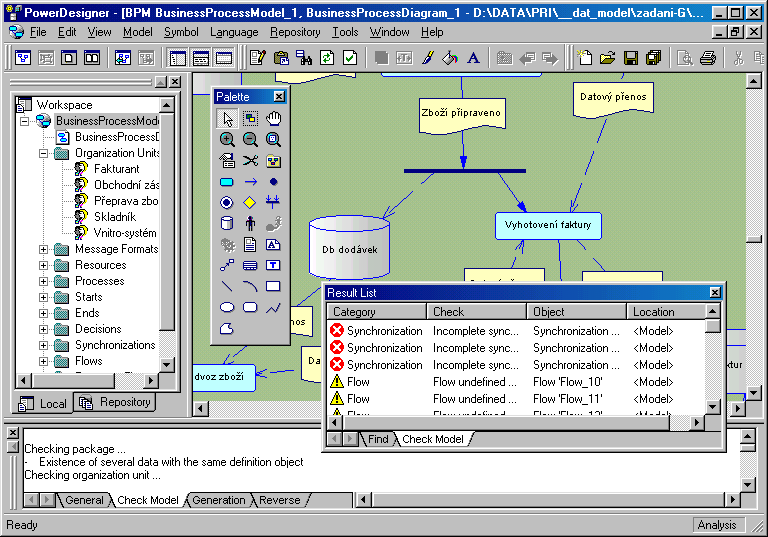Open the Symbol menu

coord(181,32)
